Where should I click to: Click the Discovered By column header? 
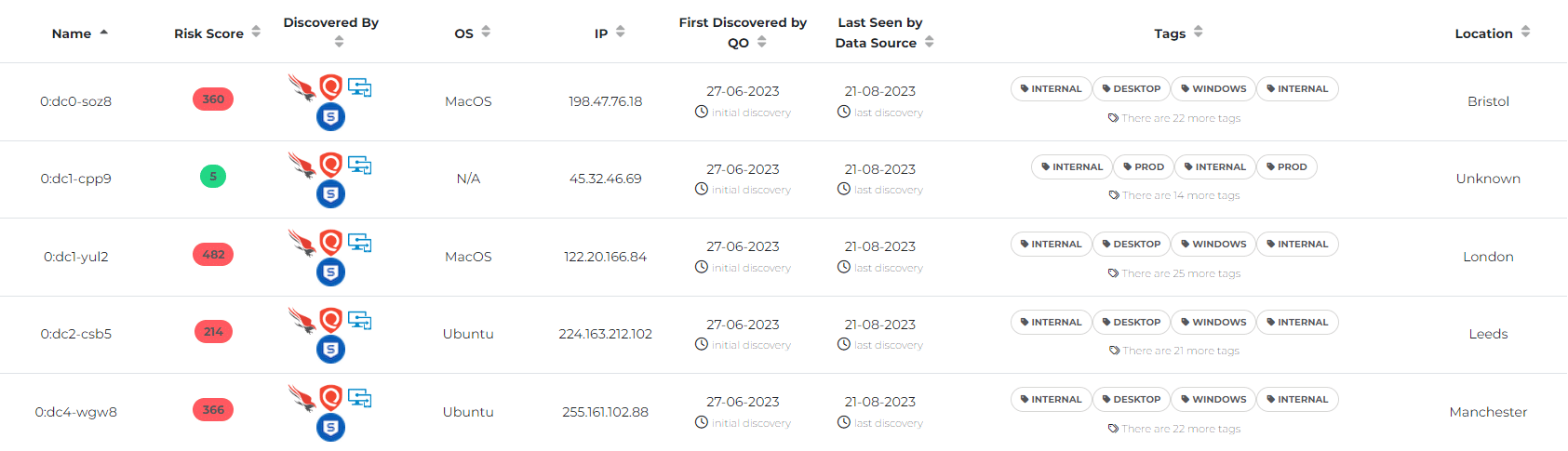(x=331, y=22)
